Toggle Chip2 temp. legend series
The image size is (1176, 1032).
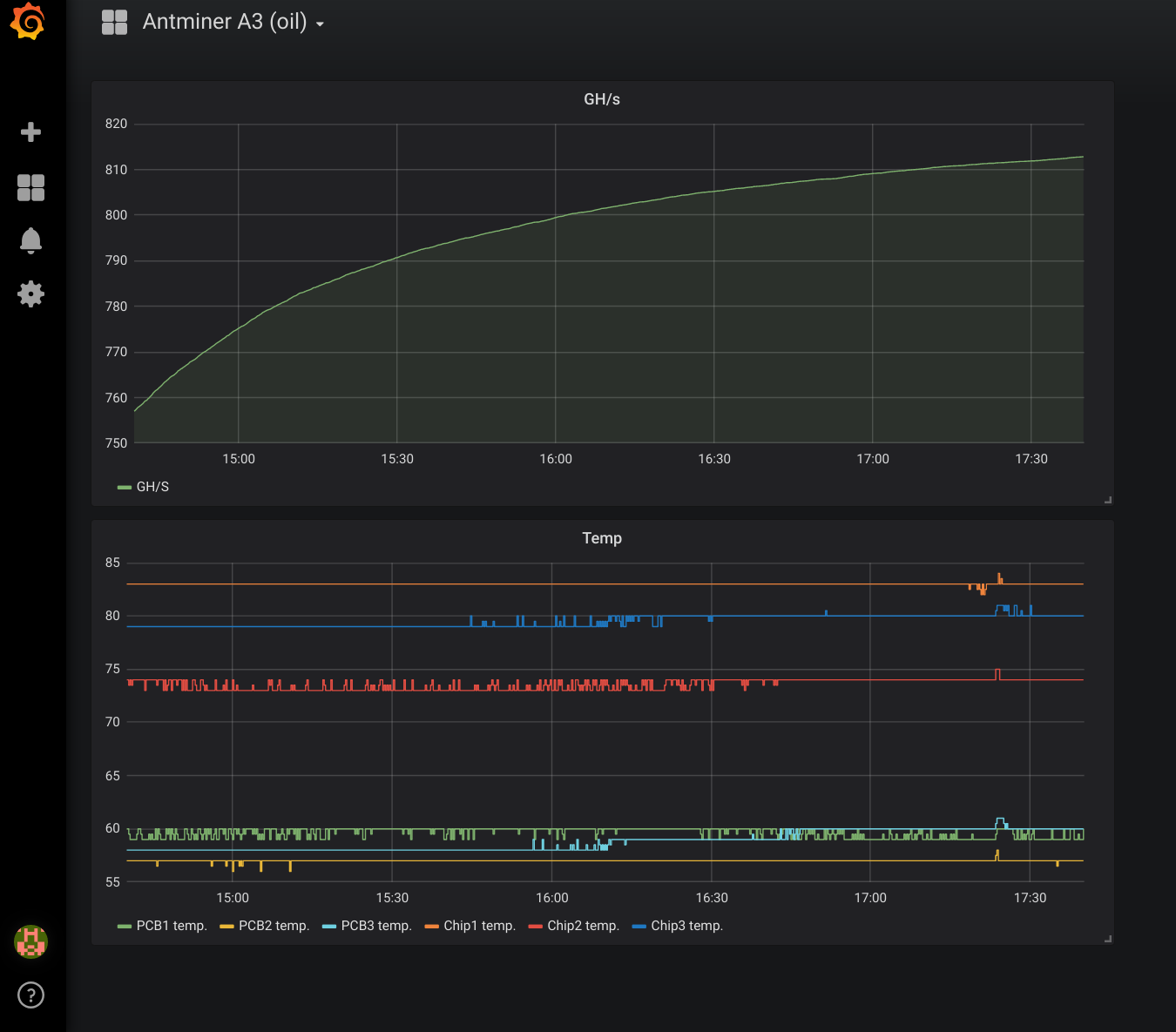(x=584, y=926)
